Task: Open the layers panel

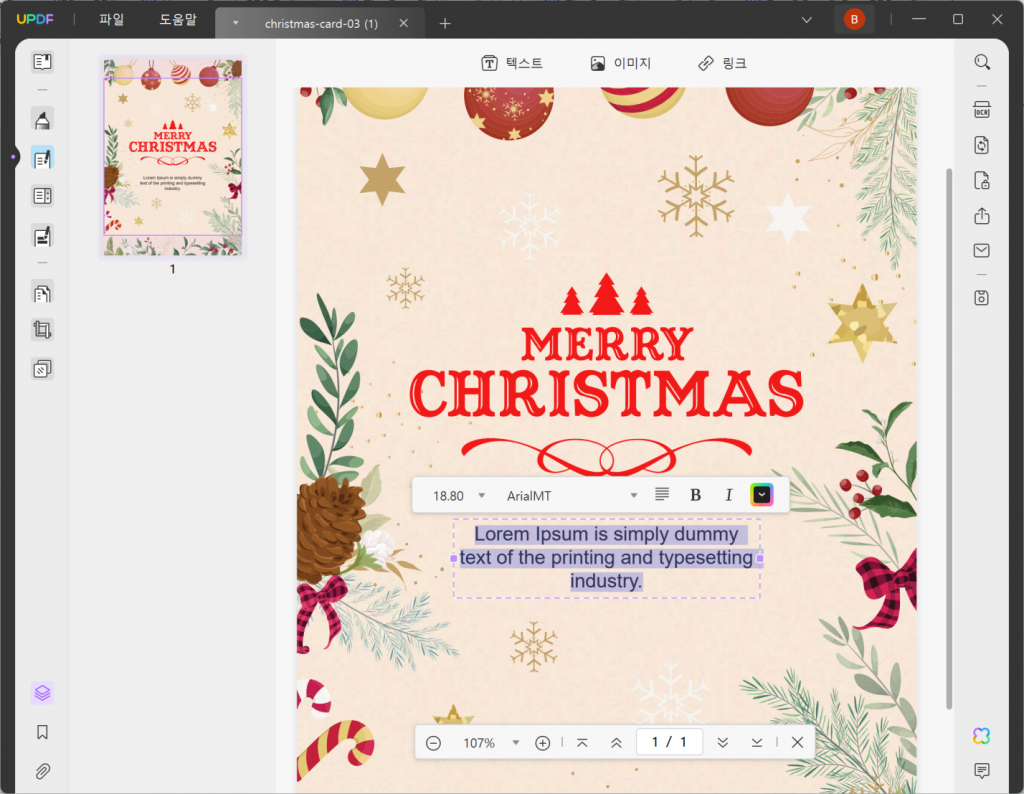Action: [x=41, y=692]
